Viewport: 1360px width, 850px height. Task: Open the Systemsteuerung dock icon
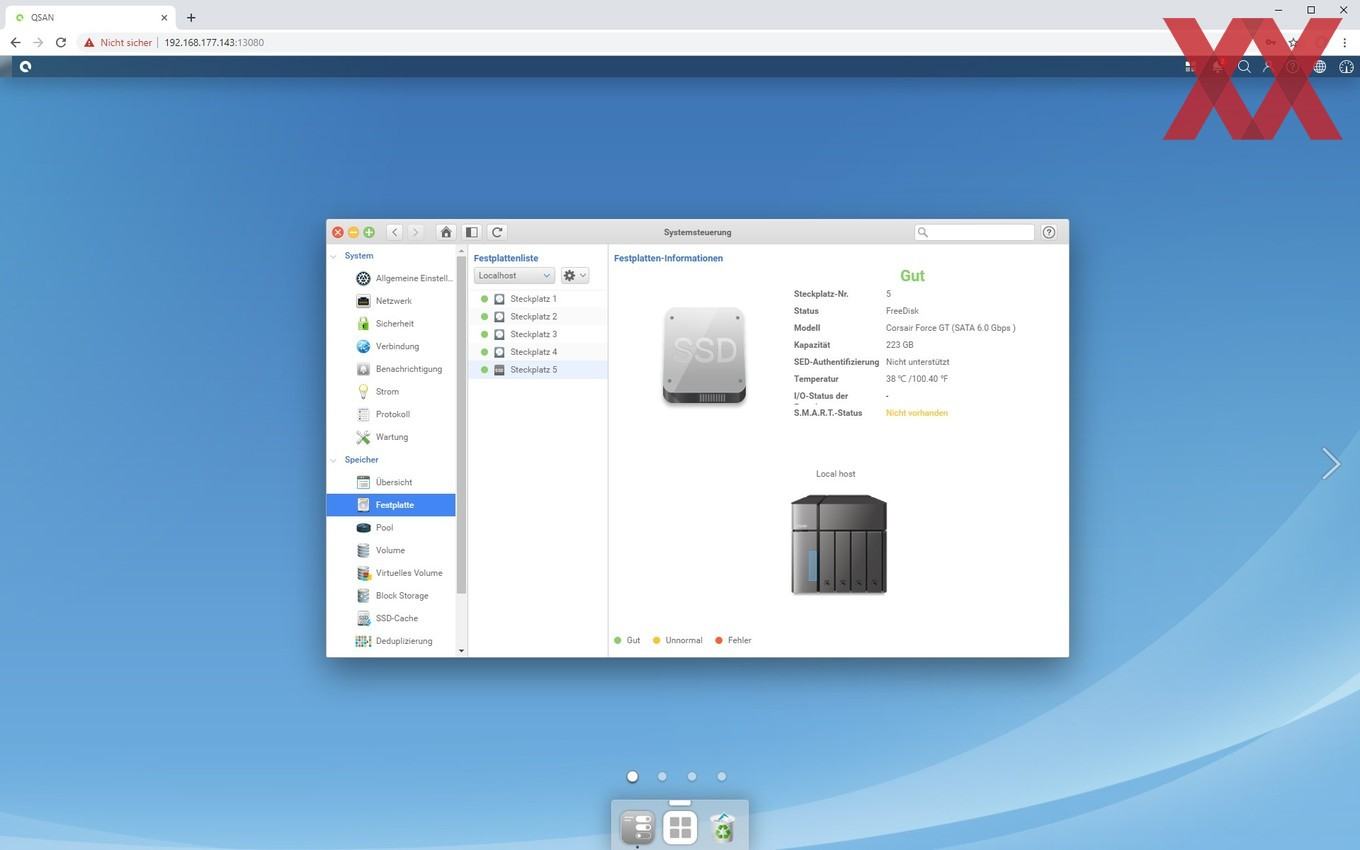click(x=638, y=828)
